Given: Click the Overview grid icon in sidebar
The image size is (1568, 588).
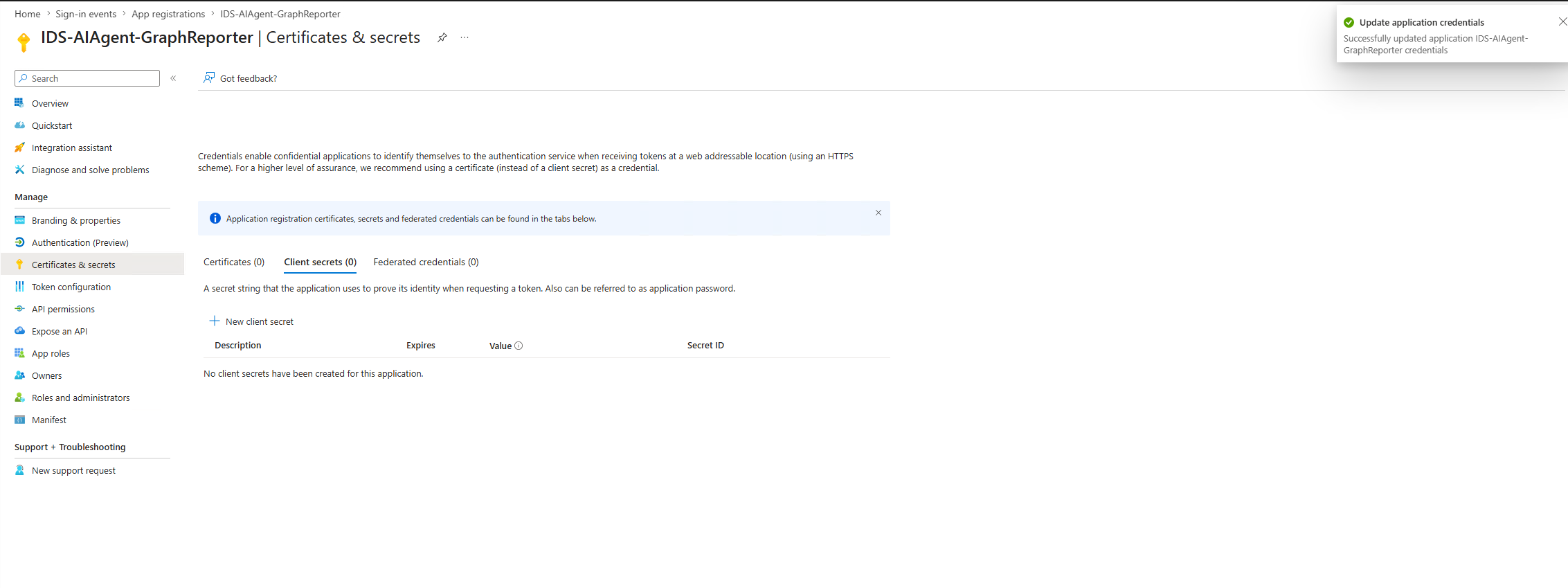Looking at the screenshot, I should coord(19,103).
